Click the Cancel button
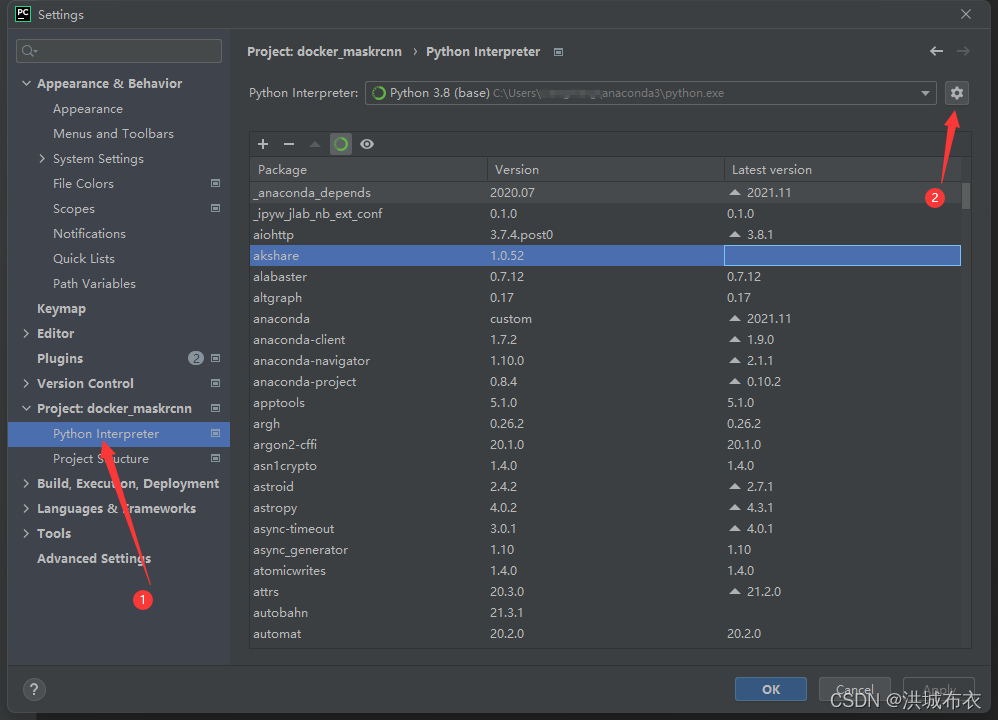 tap(854, 689)
